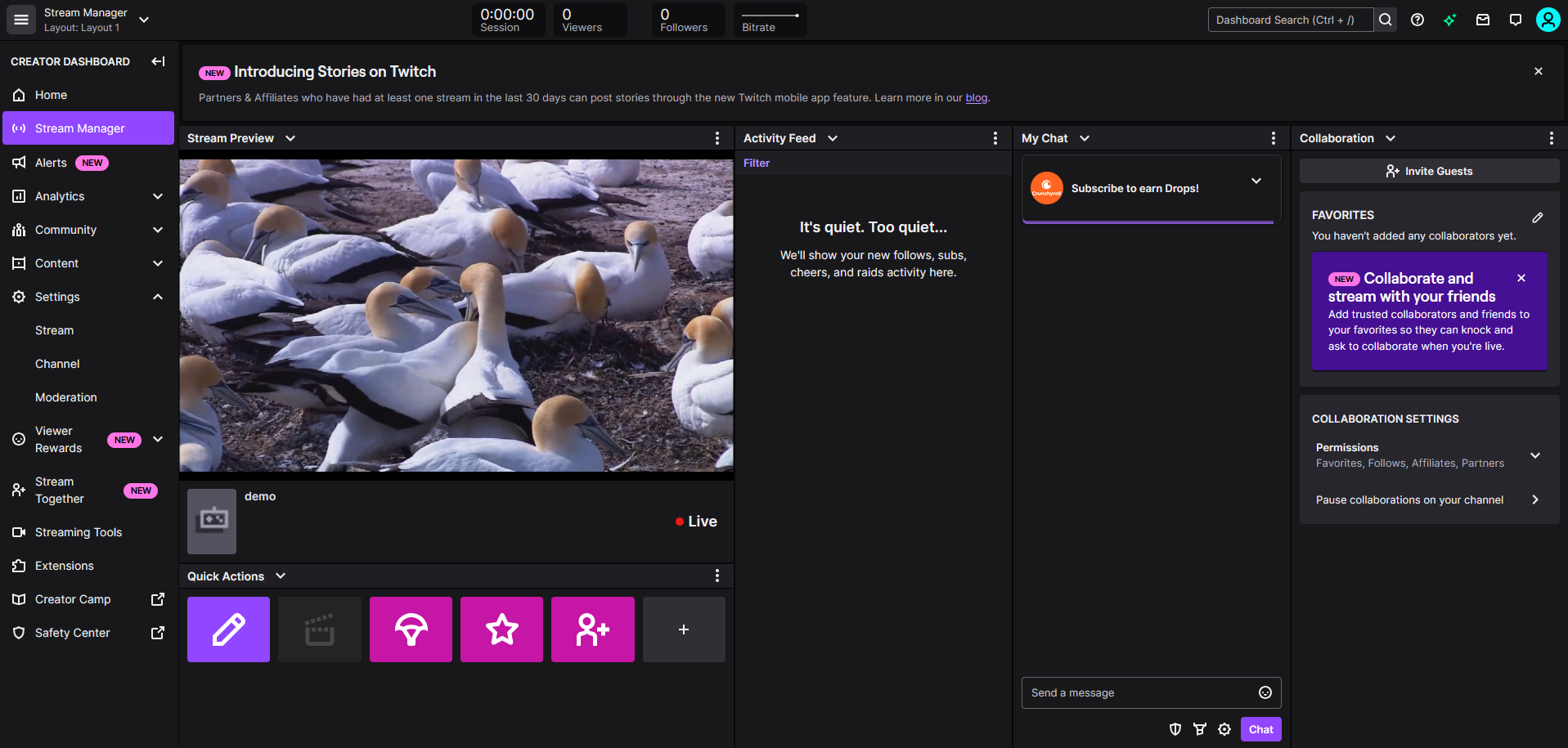Open the help question mark icon
The width and height of the screenshot is (1568, 748).
(x=1417, y=20)
